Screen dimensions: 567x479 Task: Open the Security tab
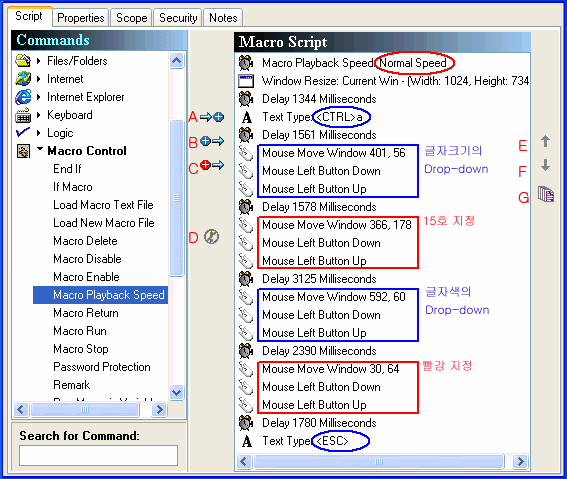(178, 18)
